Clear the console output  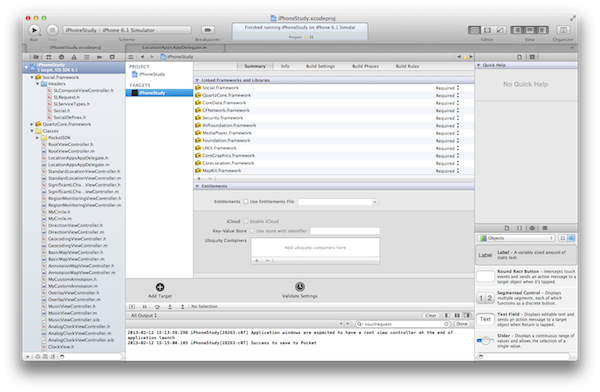pyautogui.click(x=430, y=315)
